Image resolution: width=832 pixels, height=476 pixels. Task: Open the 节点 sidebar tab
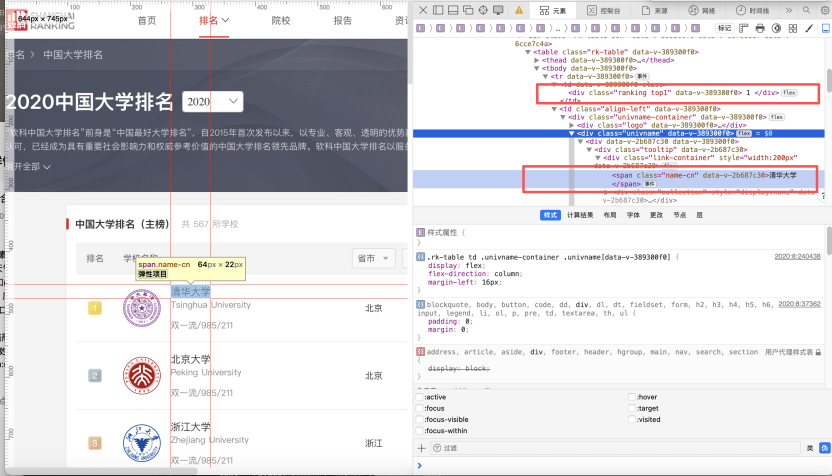pyautogui.click(x=680, y=215)
